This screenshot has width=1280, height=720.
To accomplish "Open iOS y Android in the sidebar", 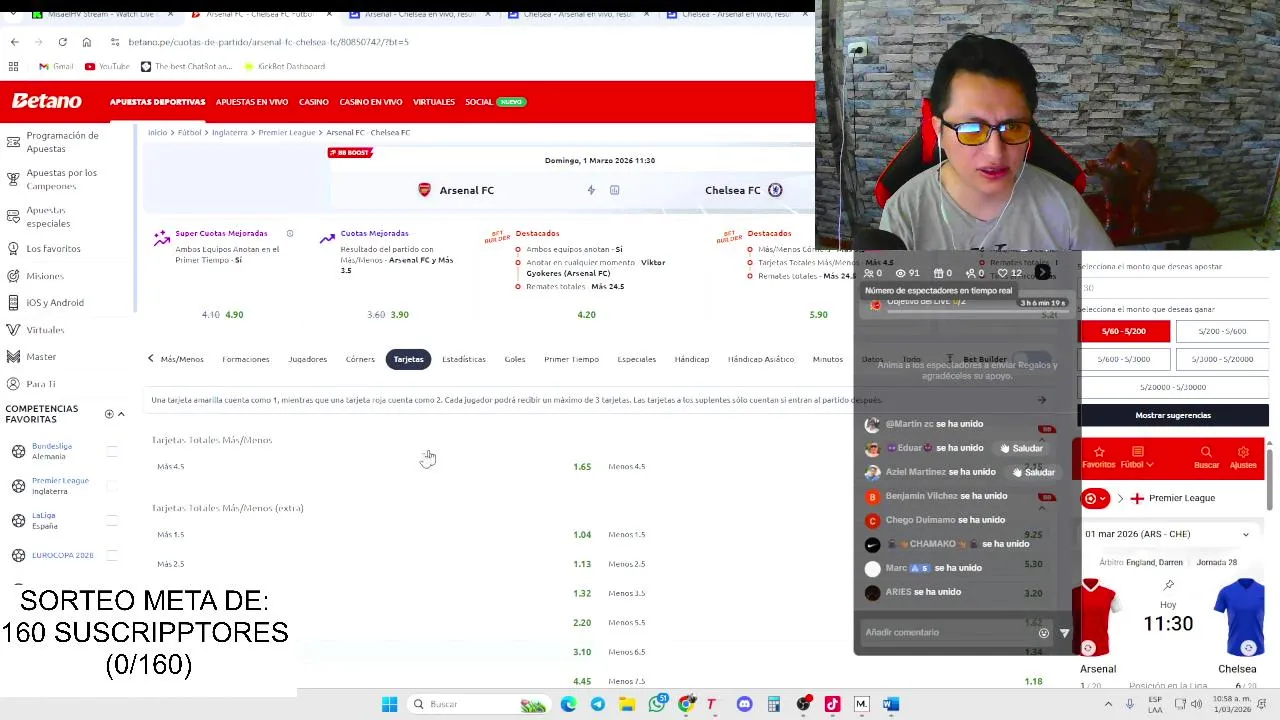I will coord(54,302).
